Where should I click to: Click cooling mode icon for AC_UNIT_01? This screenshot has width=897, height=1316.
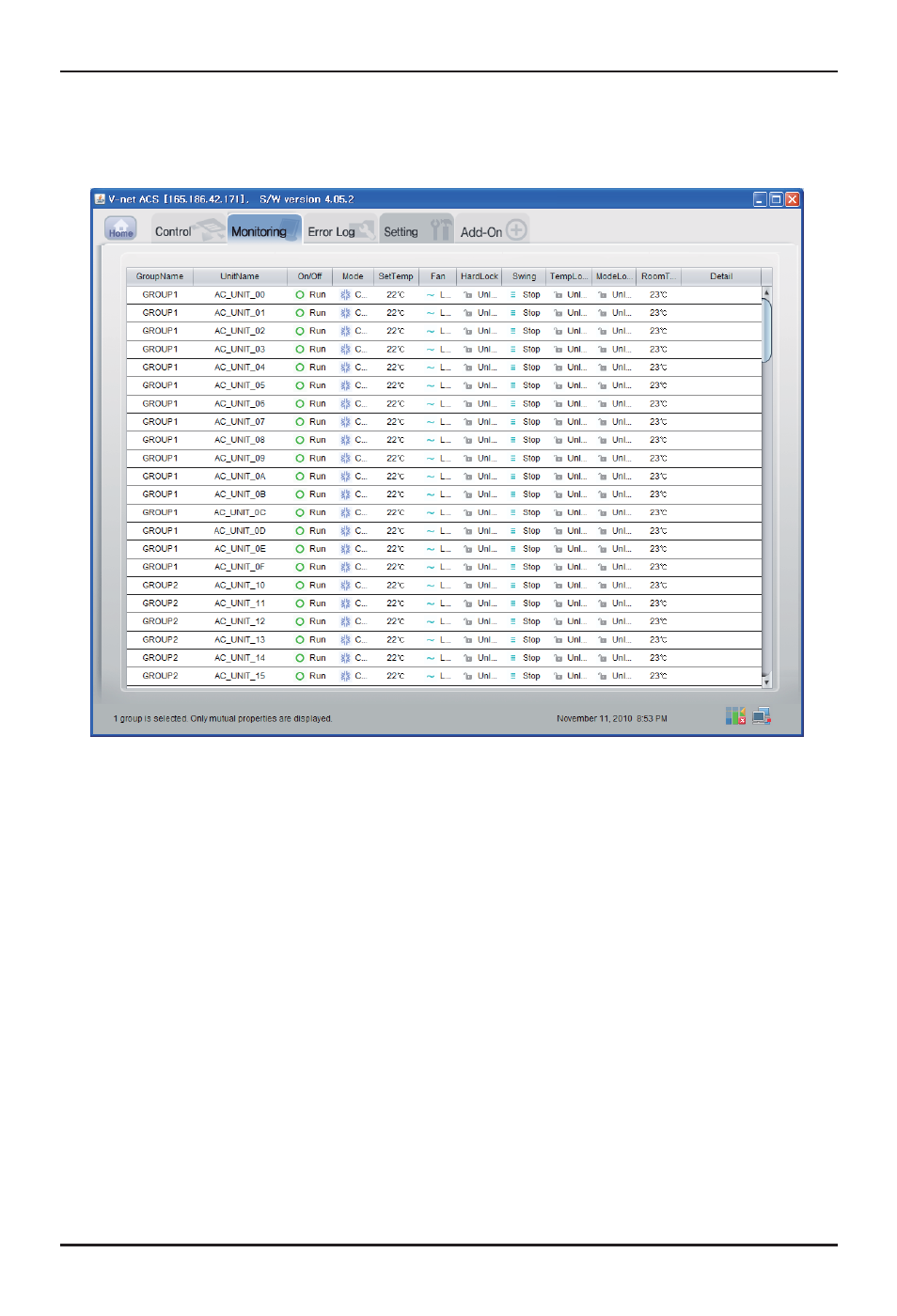coord(345,313)
